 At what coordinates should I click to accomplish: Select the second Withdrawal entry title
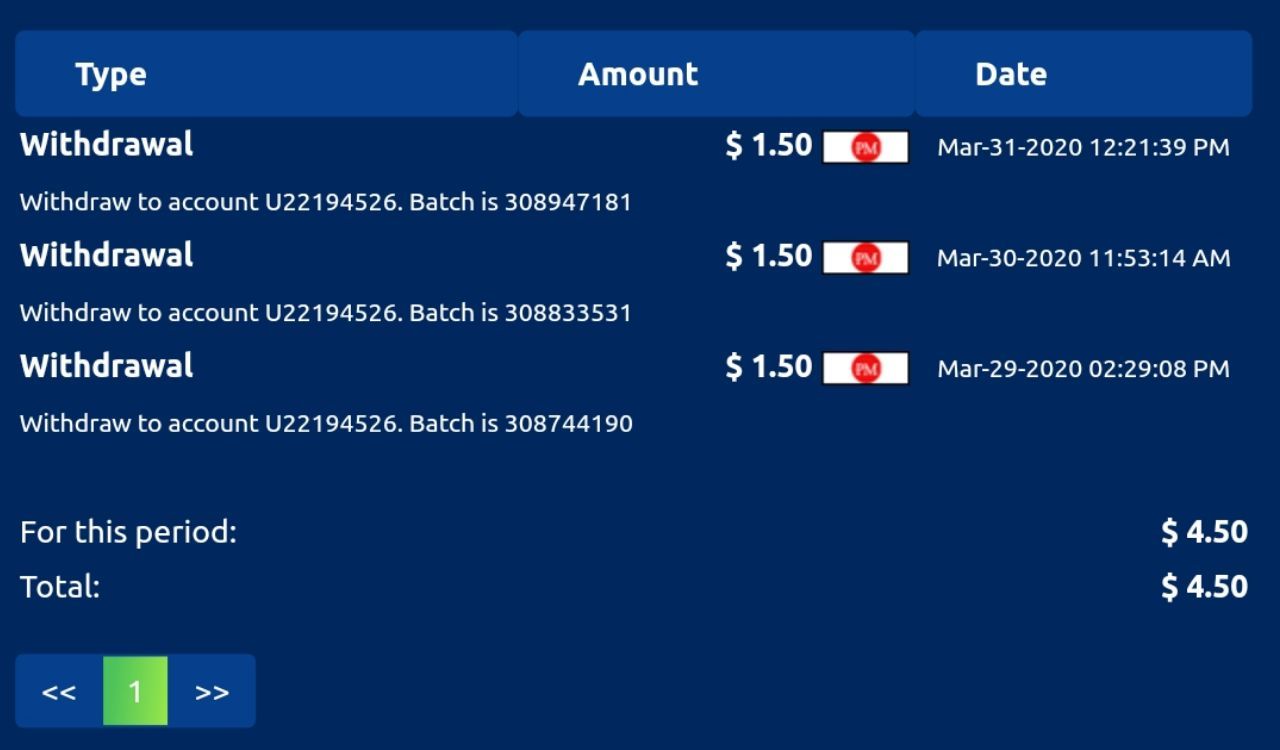click(x=107, y=256)
